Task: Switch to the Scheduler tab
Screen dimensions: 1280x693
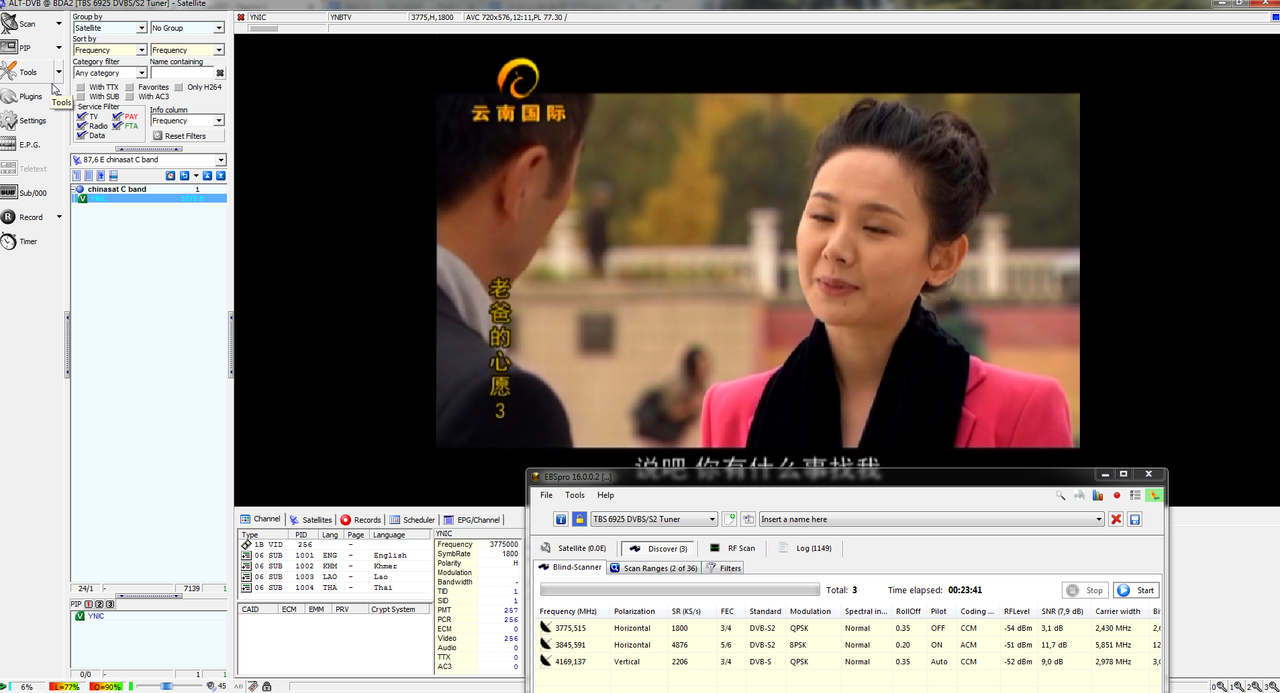Action: click(413, 520)
